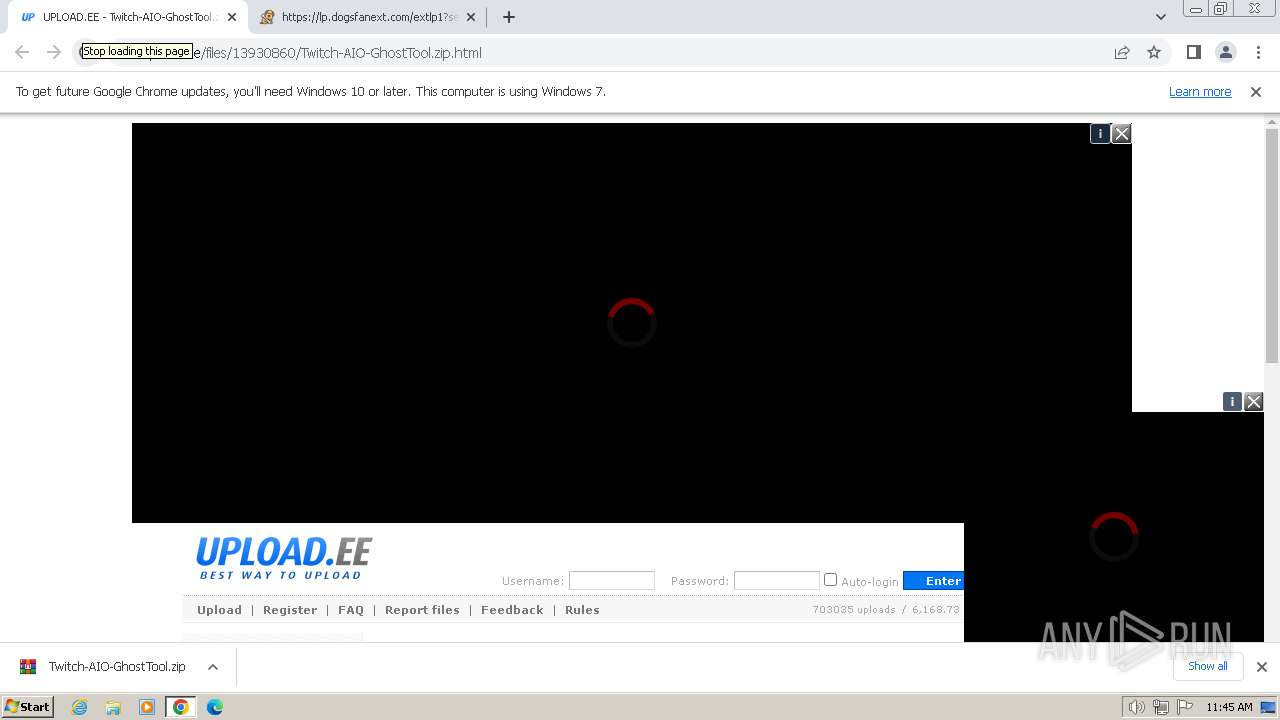Select the Chrome taskbar icon

[181, 707]
